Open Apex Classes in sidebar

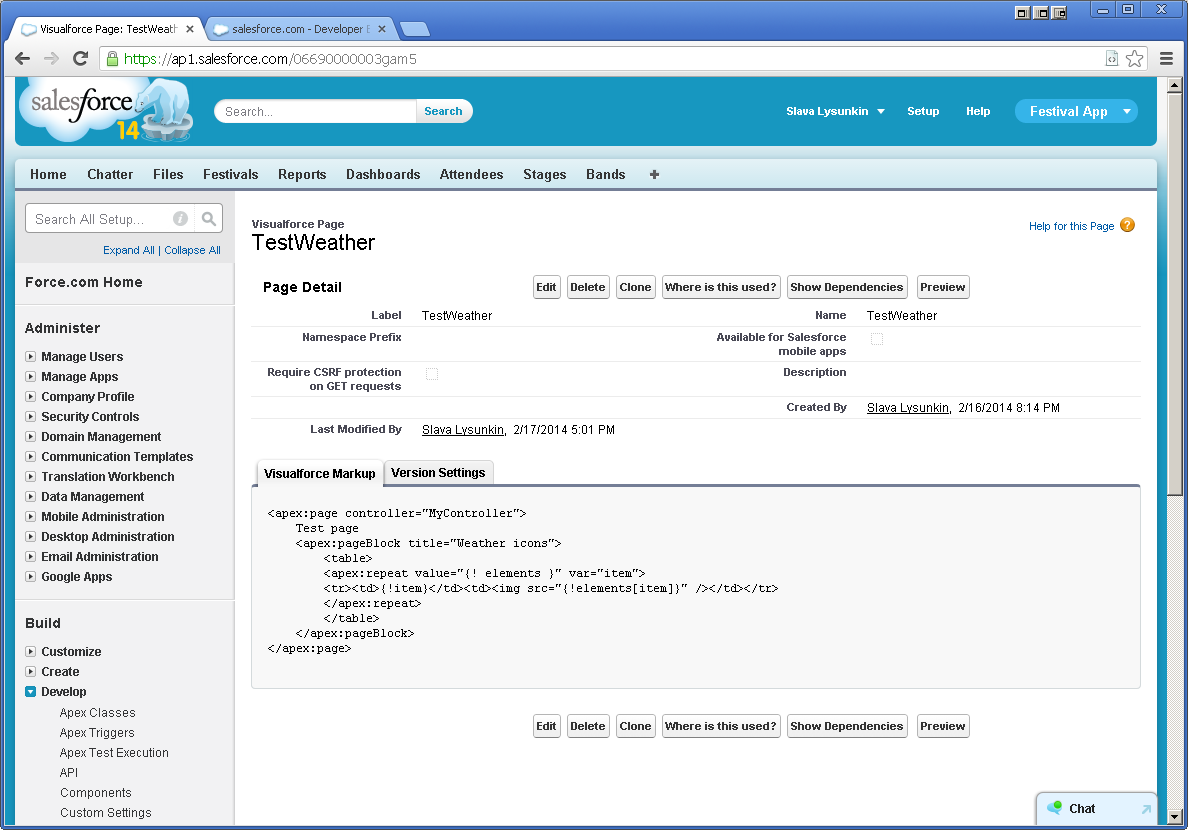(98, 713)
